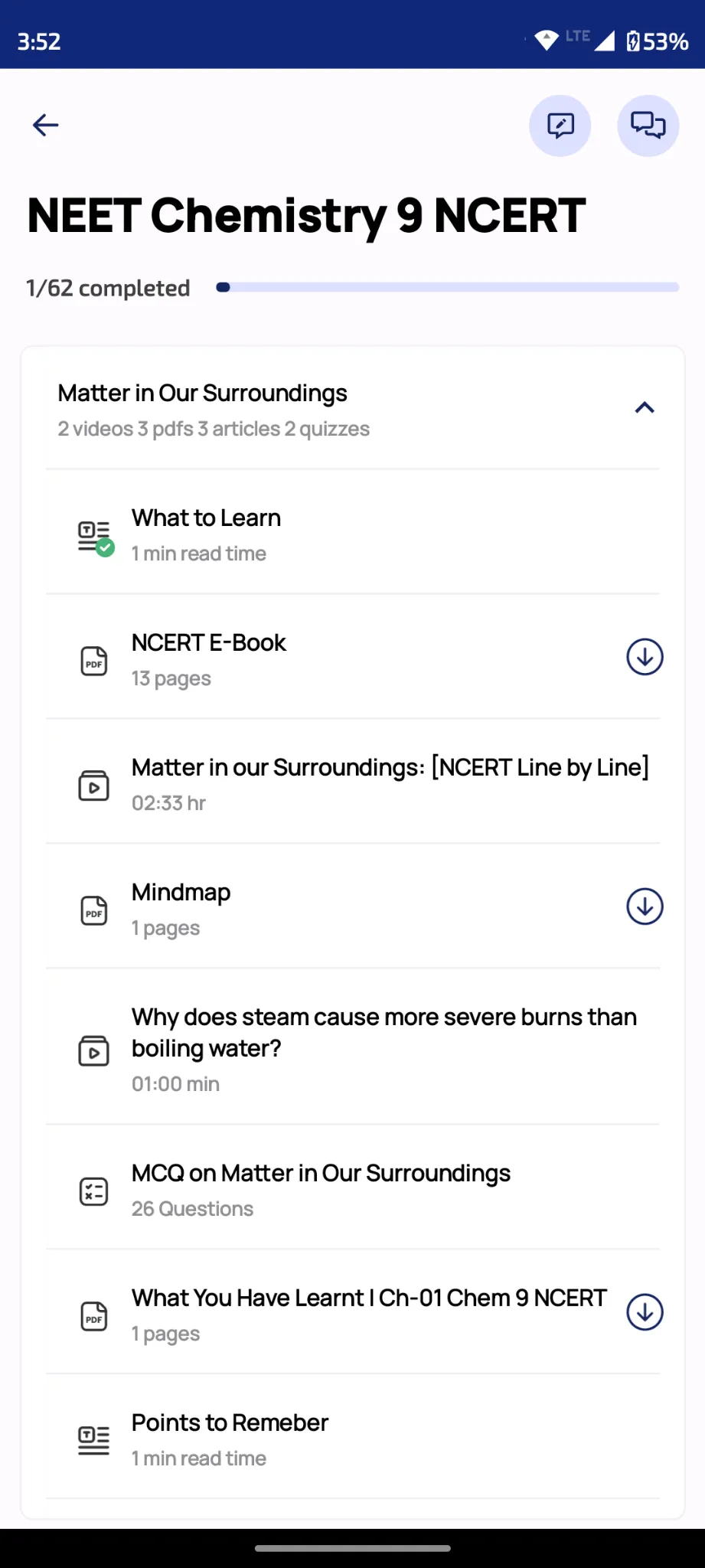Click the PDF icon for What You Have Learnt
Screen dimensions: 705x1568
click(93, 1315)
